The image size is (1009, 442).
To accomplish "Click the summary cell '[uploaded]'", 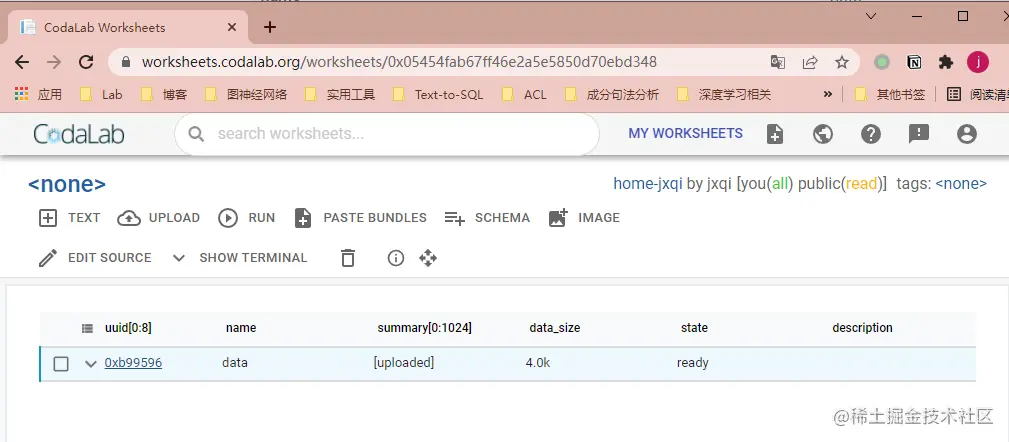I will tap(403, 363).
